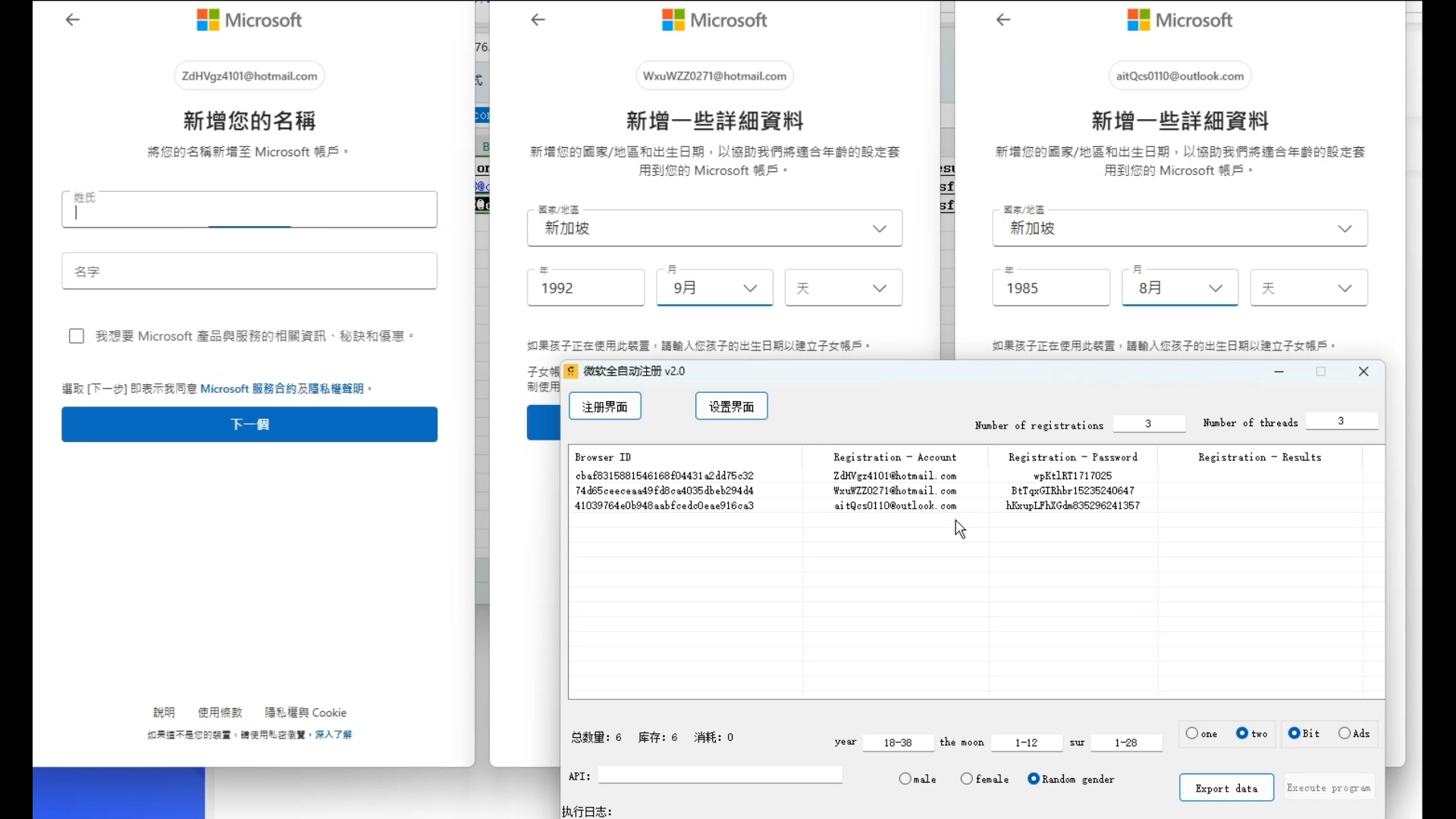Click the Registration - Account column header
This screenshot has width=1456, height=819.
[895, 457]
